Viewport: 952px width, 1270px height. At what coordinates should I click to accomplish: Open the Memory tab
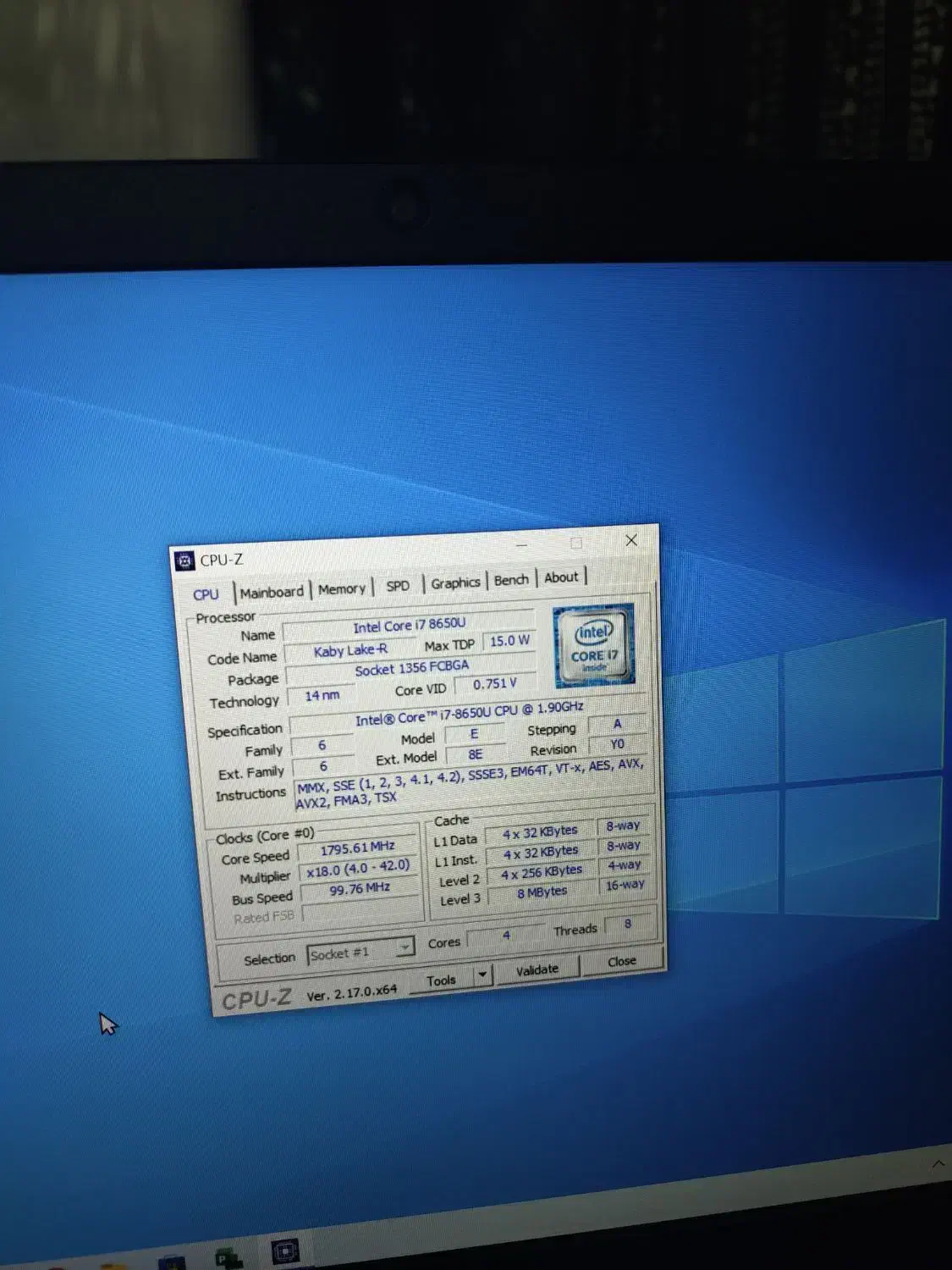click(x=341, y=588)
